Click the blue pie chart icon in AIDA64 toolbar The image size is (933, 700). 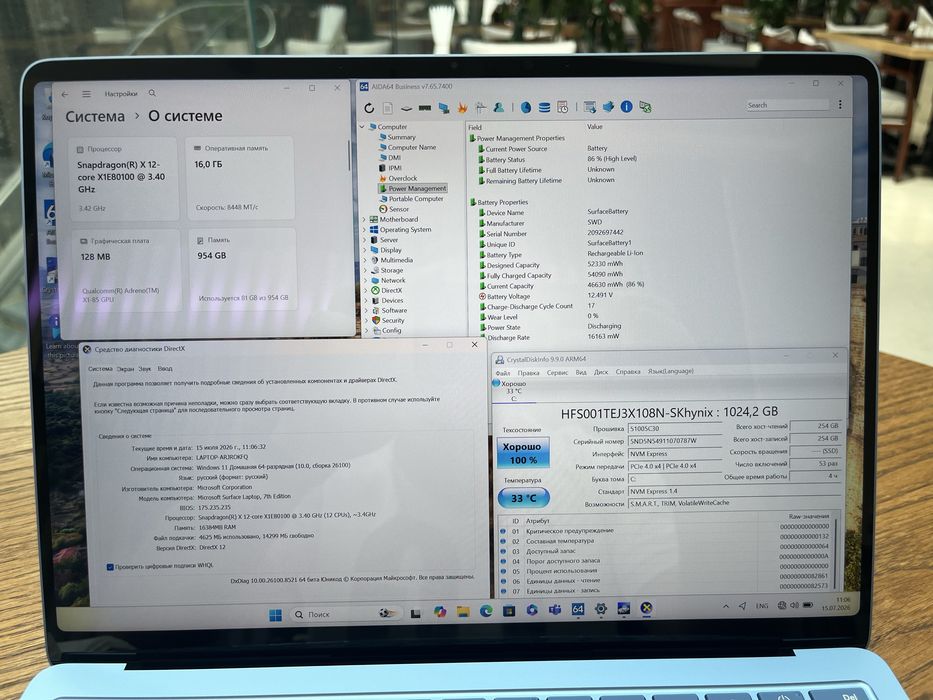pos(526,107)
